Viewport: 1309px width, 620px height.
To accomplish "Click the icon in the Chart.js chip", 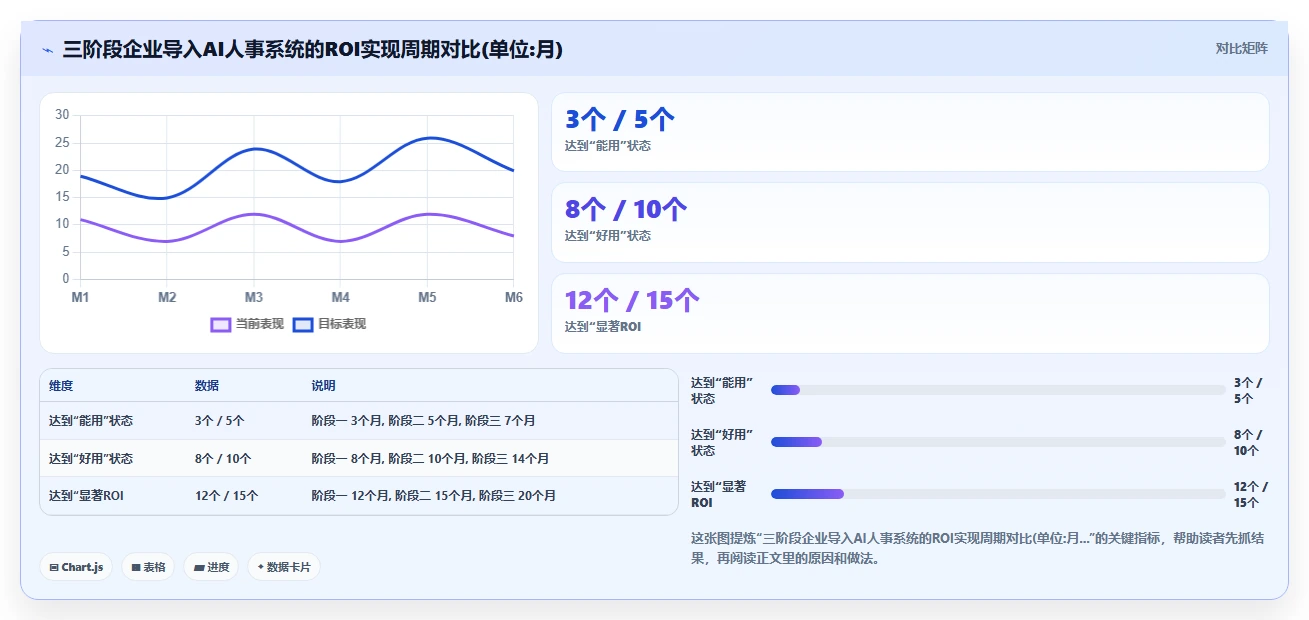I will [x=54, y=568].
